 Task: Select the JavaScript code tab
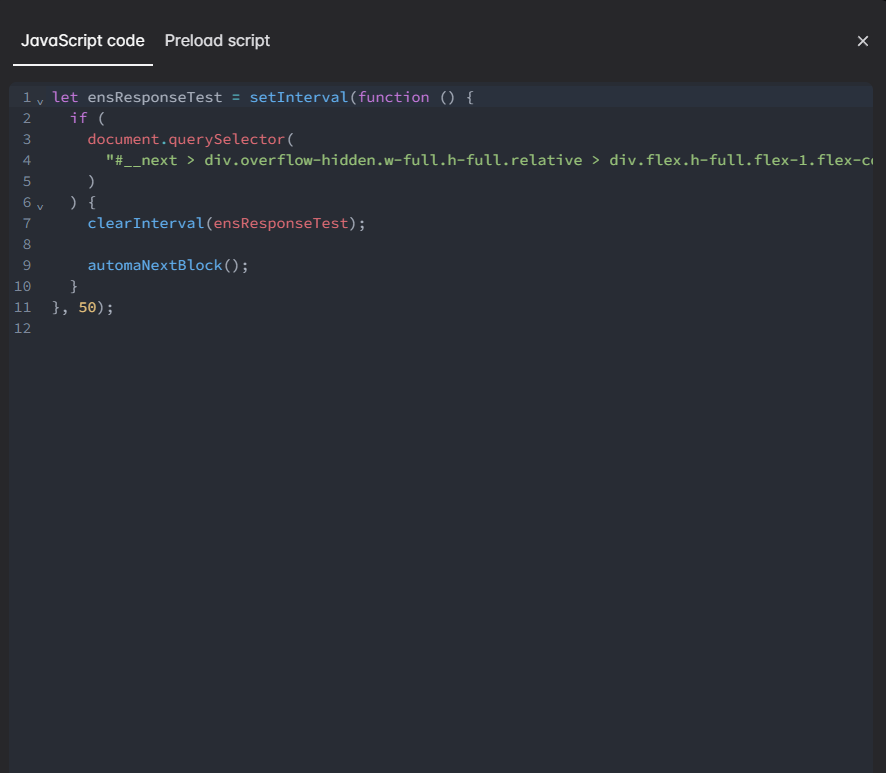tap(83, 41)
